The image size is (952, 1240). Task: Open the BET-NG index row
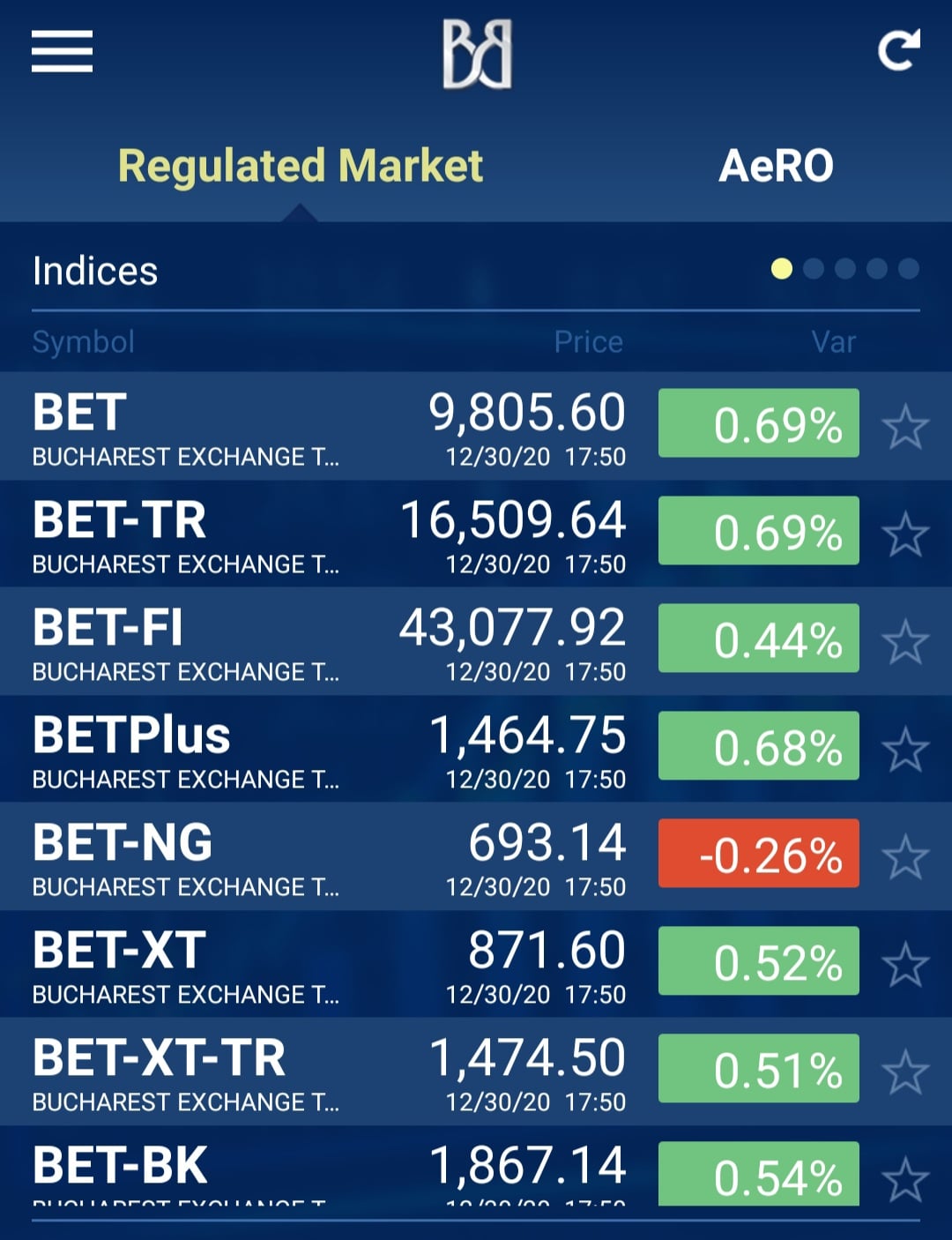click(476, 856)
